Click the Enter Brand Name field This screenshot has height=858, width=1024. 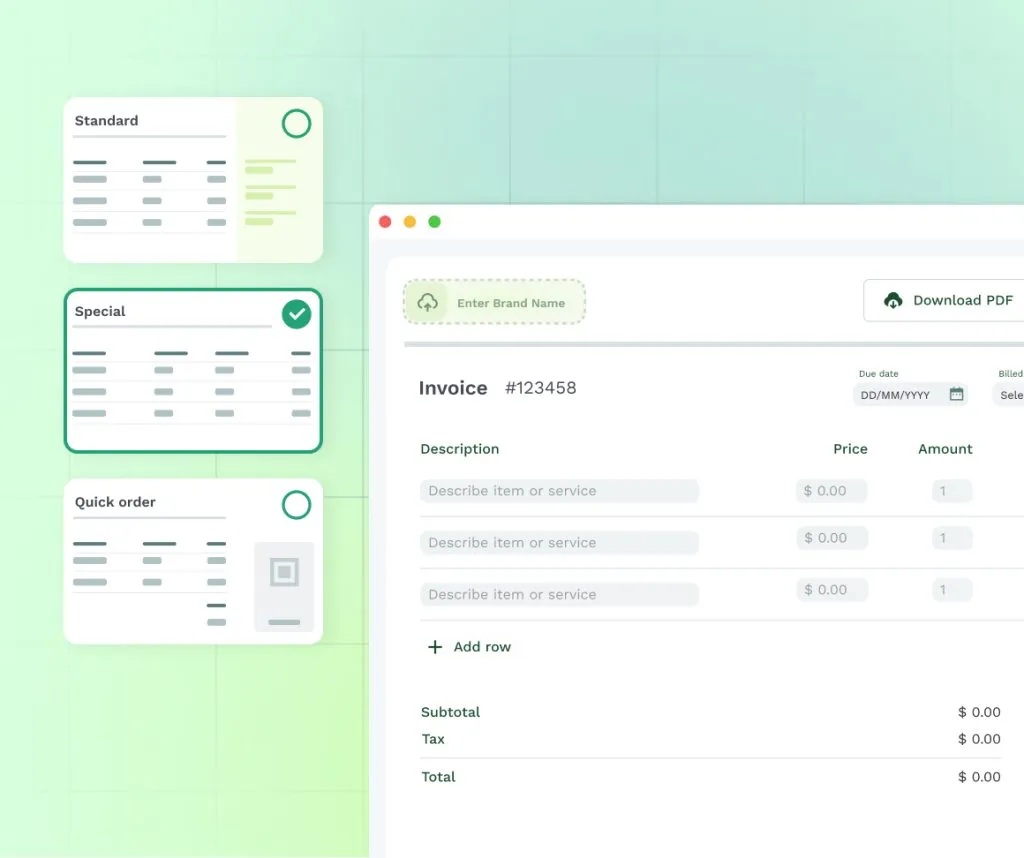click(x=510, y=303)
